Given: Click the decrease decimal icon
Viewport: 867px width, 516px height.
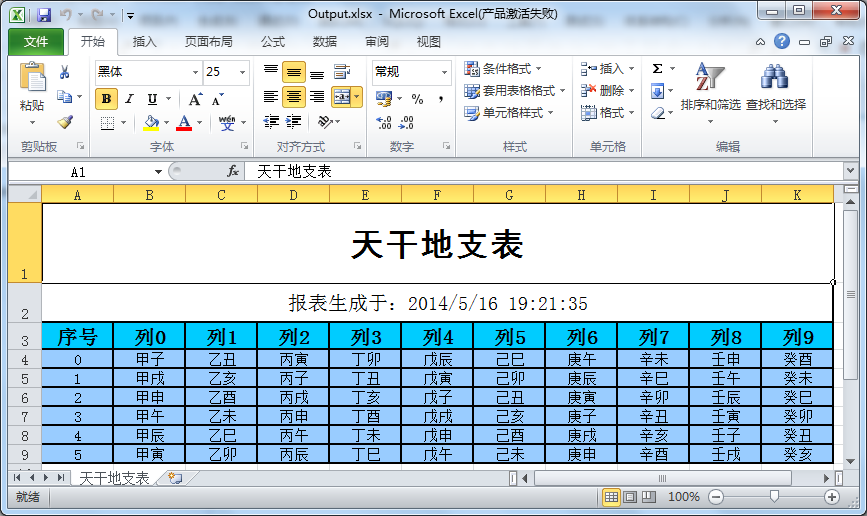Looking at the screenshot, I should (406, 122).
